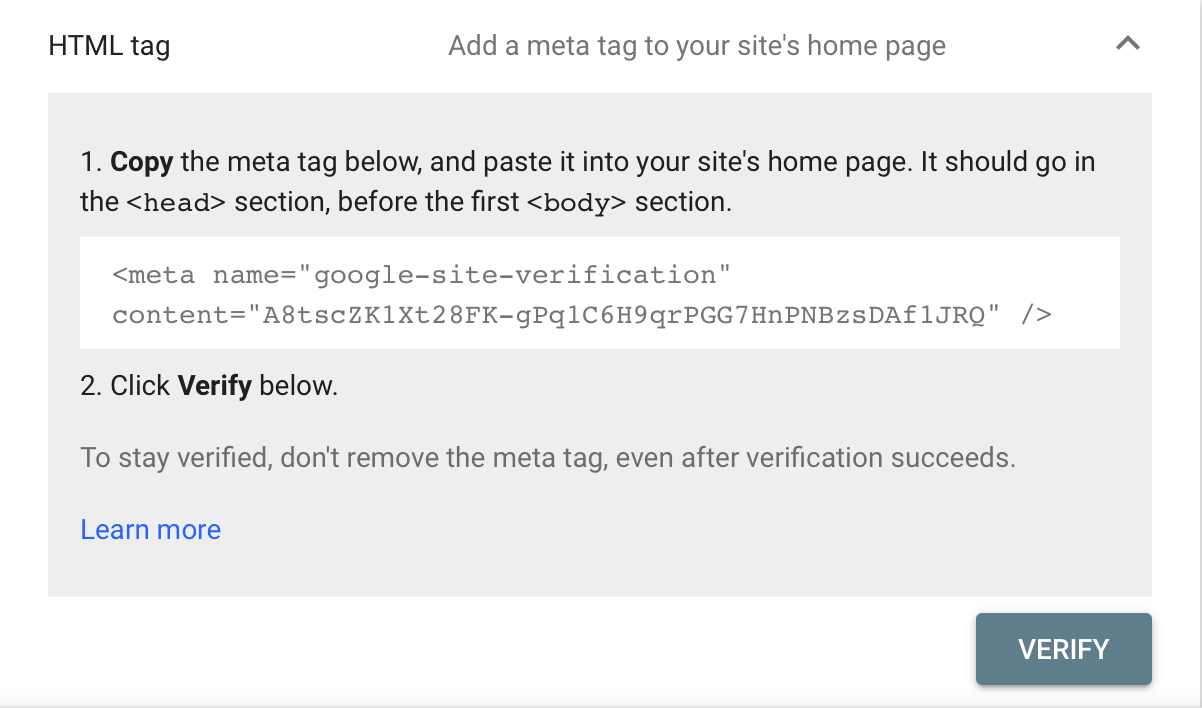Click the closing '/>' of meta tag

pyautogui.click(x=1036, y=315)
